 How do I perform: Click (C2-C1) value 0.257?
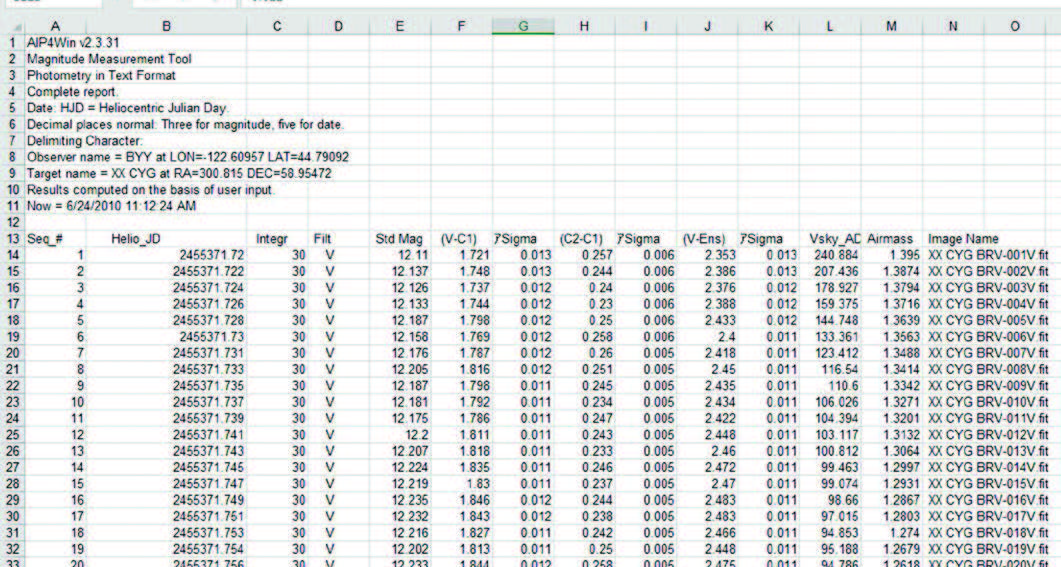(584, 255)
